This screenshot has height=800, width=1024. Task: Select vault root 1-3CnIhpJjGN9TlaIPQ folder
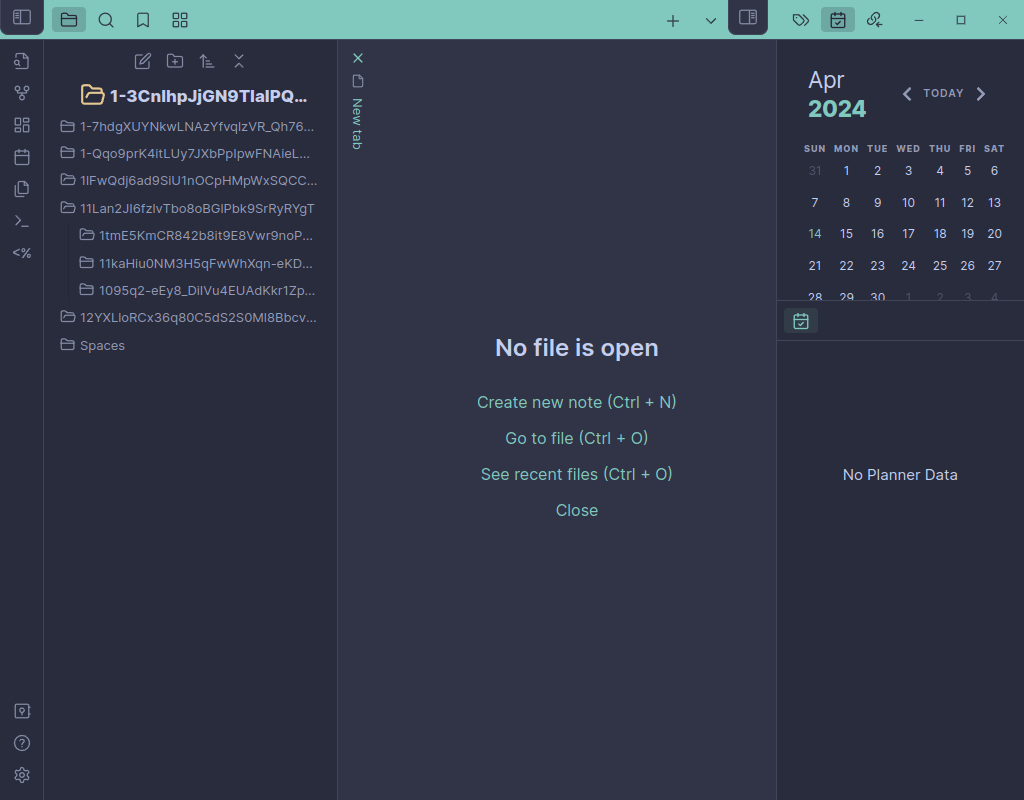click(x=194, y=96)
